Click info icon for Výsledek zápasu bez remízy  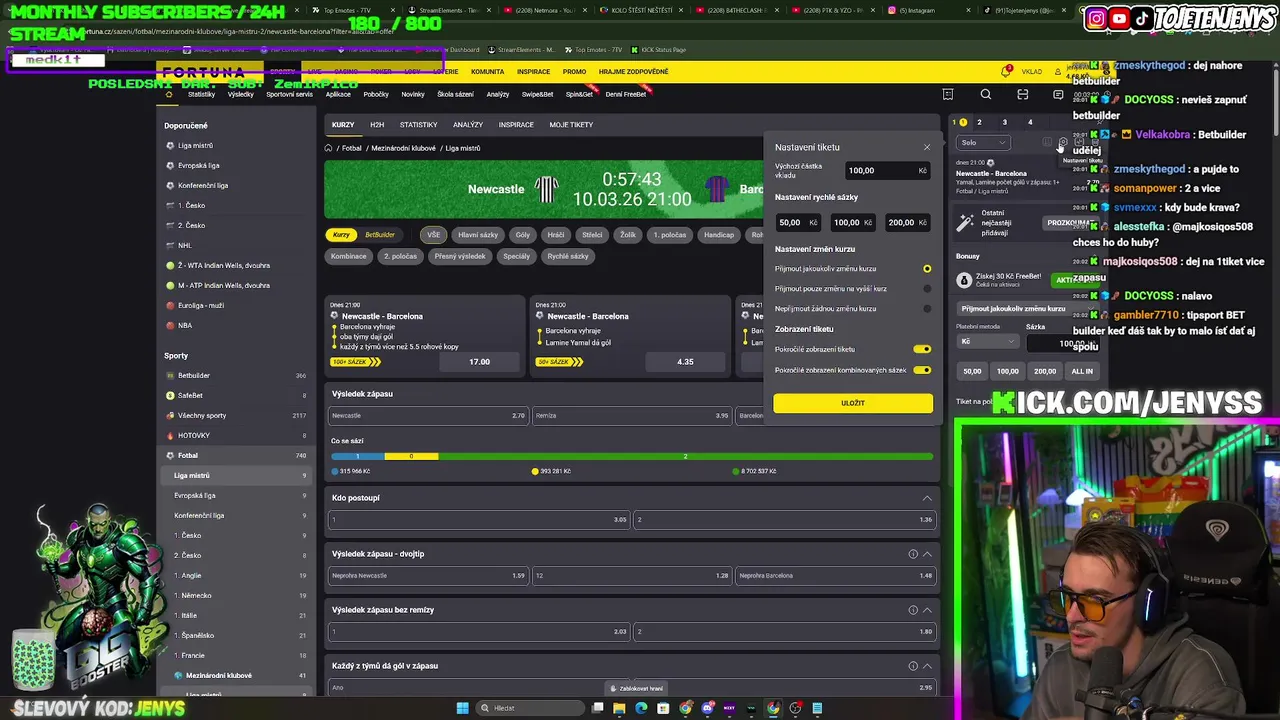coord(913,610)
